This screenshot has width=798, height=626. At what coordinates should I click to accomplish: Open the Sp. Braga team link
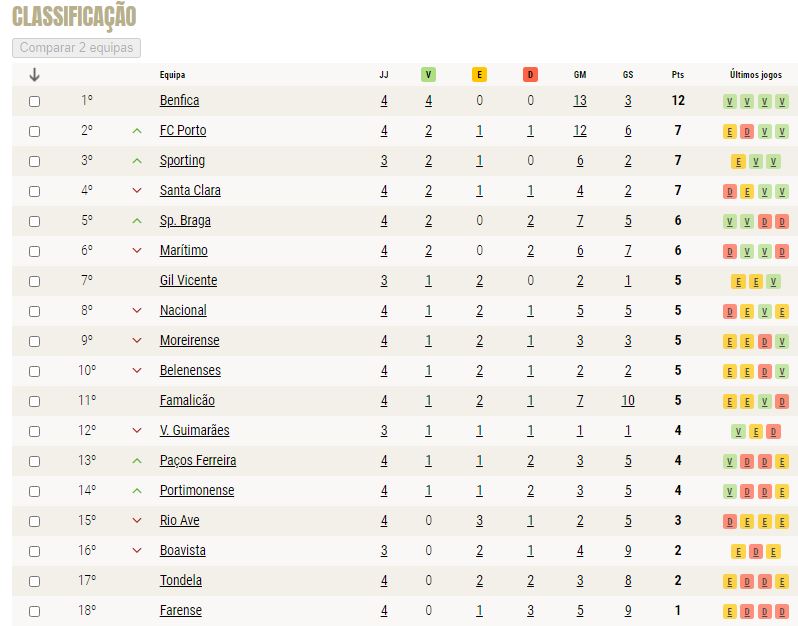[185, 221]
